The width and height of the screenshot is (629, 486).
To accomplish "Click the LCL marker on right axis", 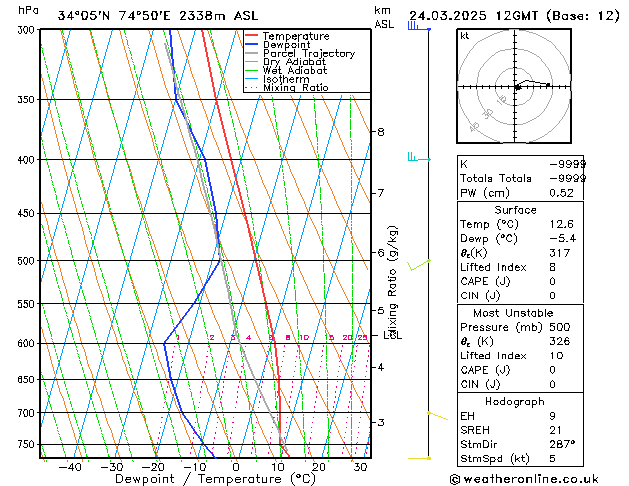I will 392,335.
